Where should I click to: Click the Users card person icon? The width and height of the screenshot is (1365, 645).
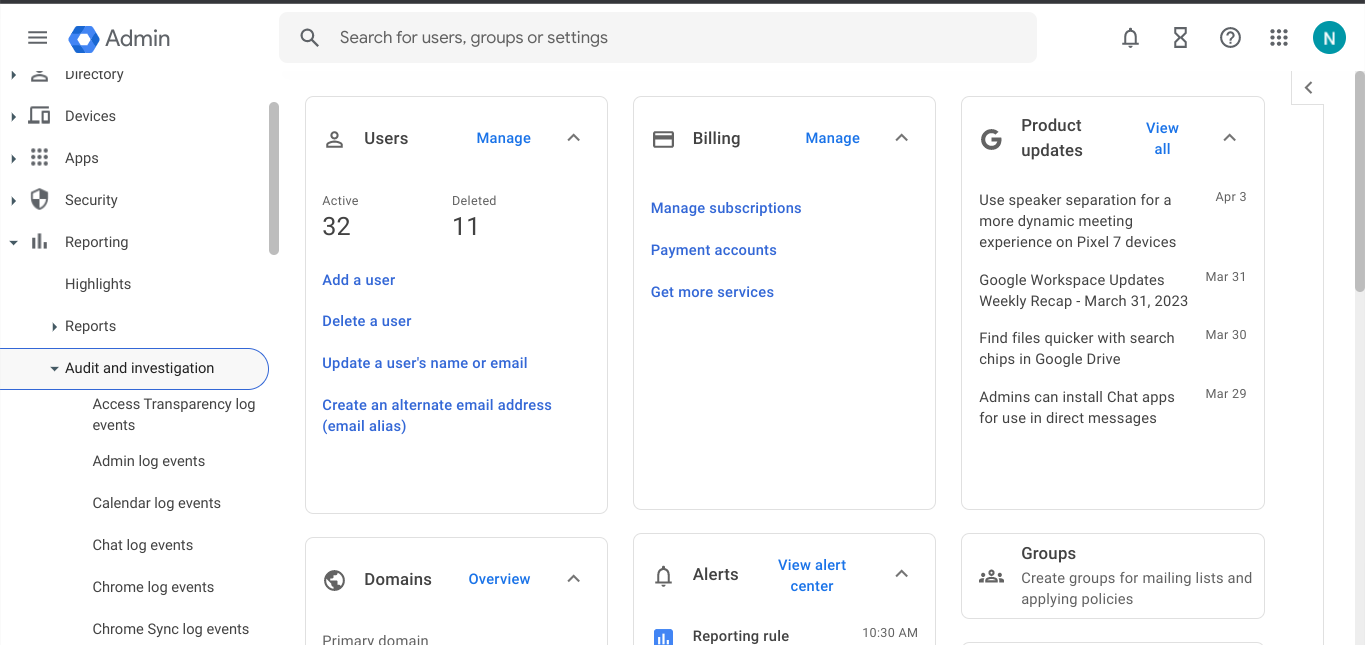(x=335, y=139)
